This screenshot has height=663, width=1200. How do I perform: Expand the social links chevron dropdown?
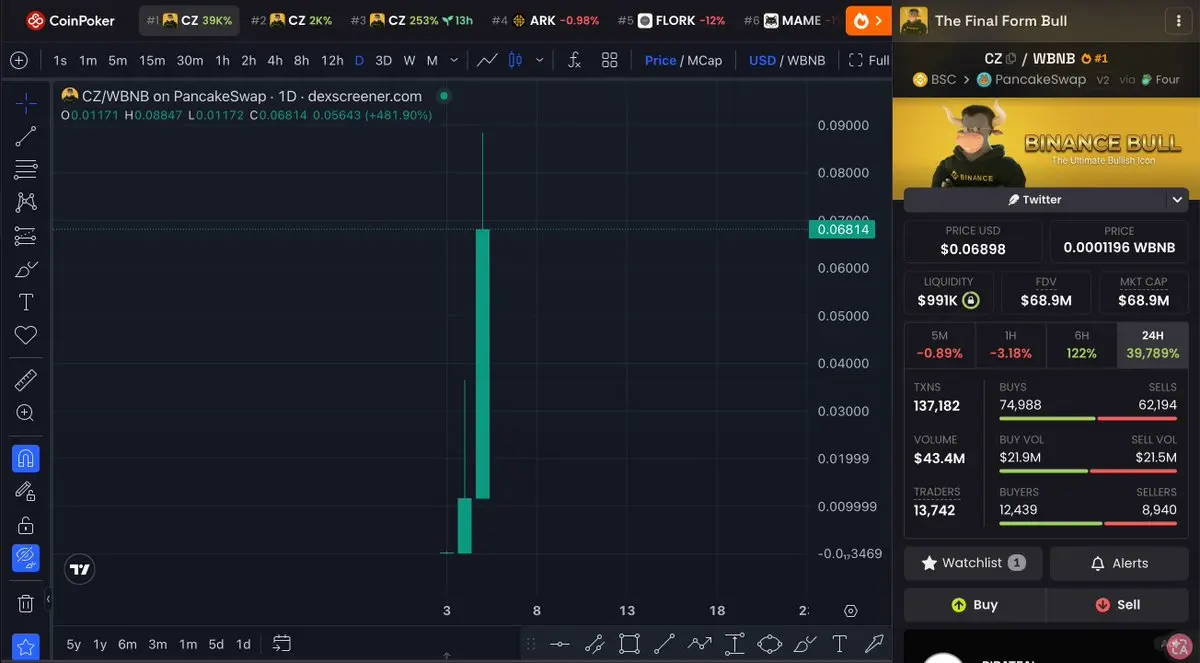(1177, 199)
